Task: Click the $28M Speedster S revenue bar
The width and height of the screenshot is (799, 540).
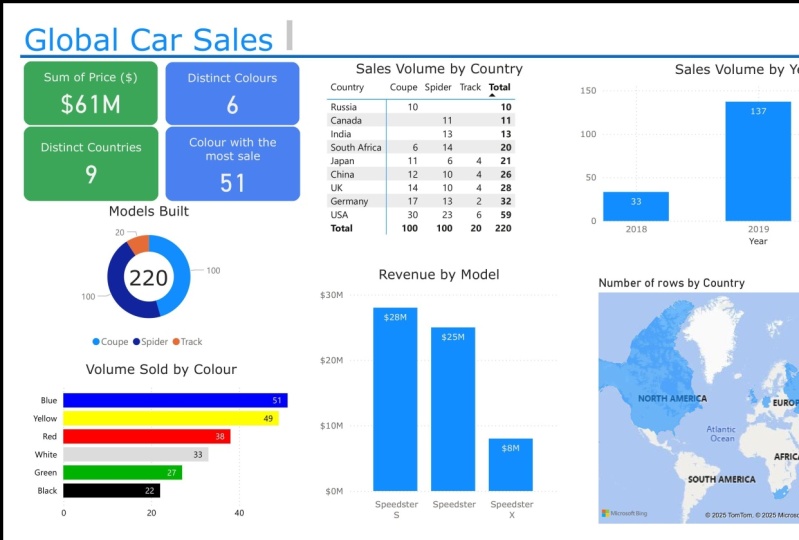Action: (395, 399)
